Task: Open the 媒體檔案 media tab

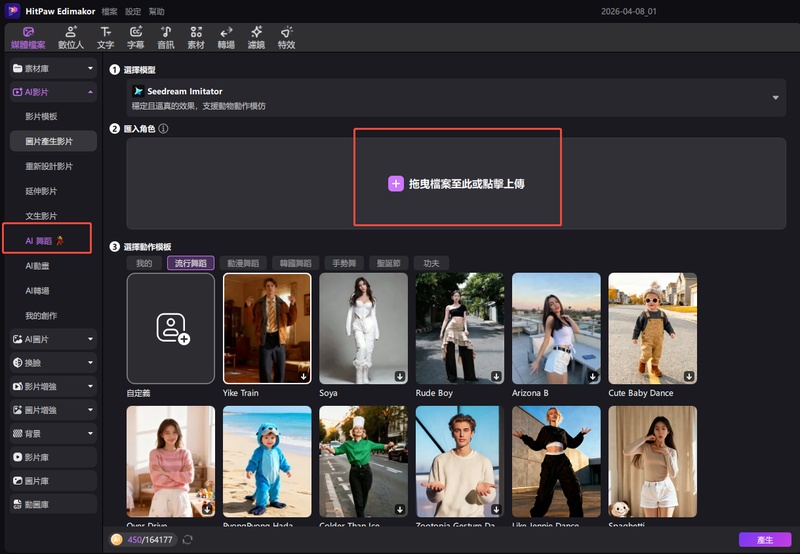Action: (x=28, y=38)
